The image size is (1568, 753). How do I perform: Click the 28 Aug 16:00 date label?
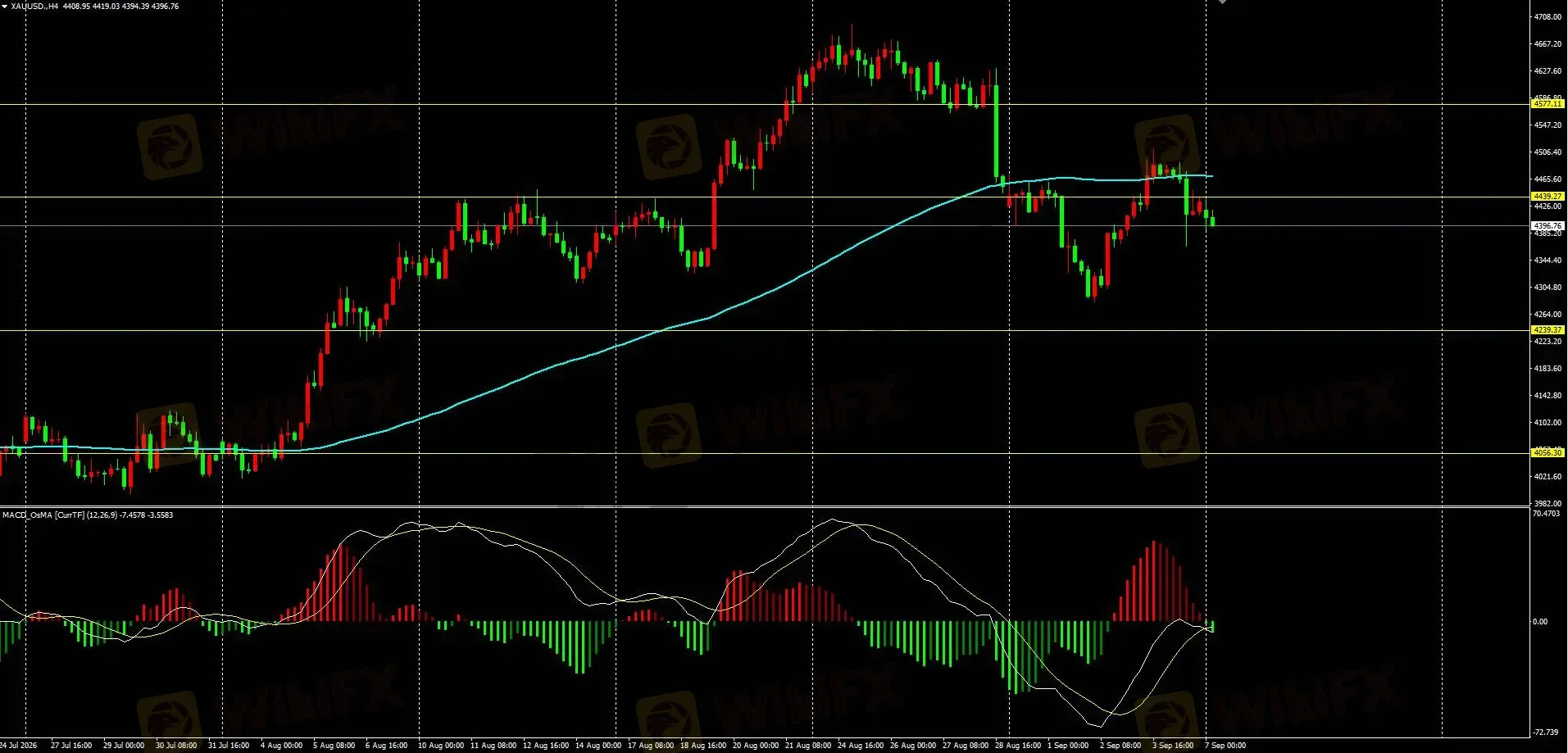click(x=1018, y=746)
